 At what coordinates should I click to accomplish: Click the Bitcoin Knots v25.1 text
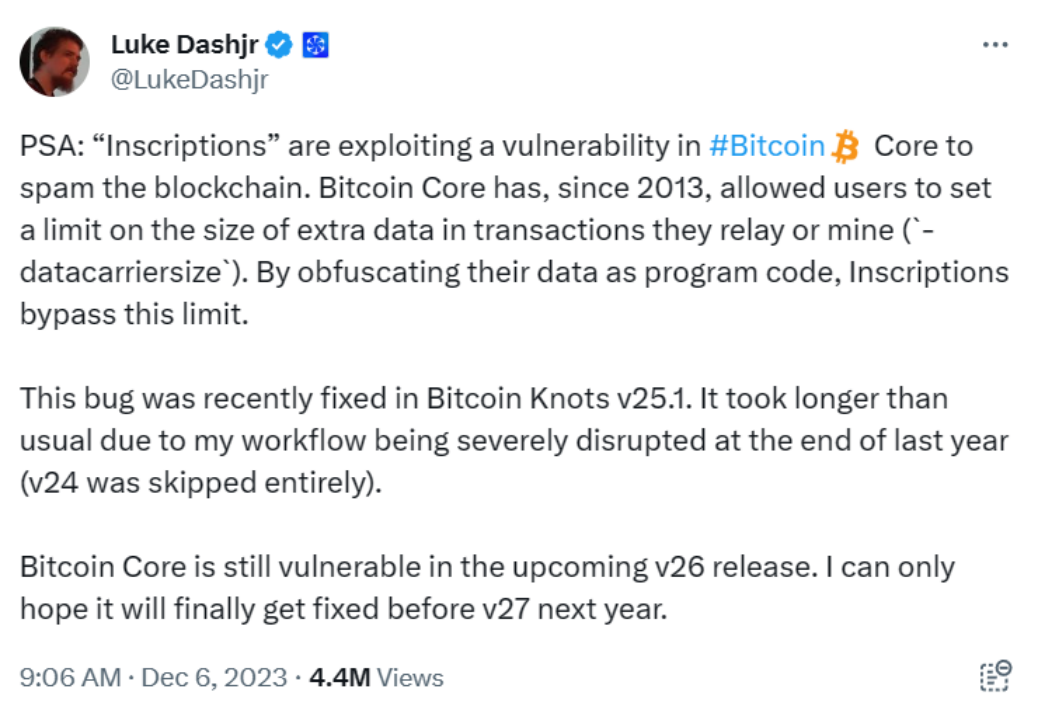pyautogui.click(x=558, y=398)
